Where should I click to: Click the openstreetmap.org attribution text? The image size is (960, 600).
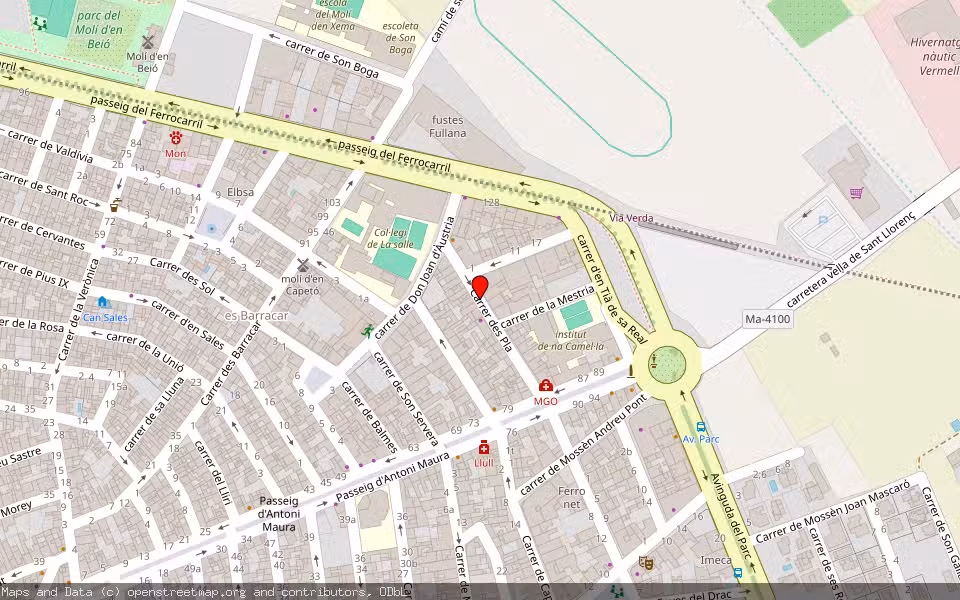click(x=185, y=592)
